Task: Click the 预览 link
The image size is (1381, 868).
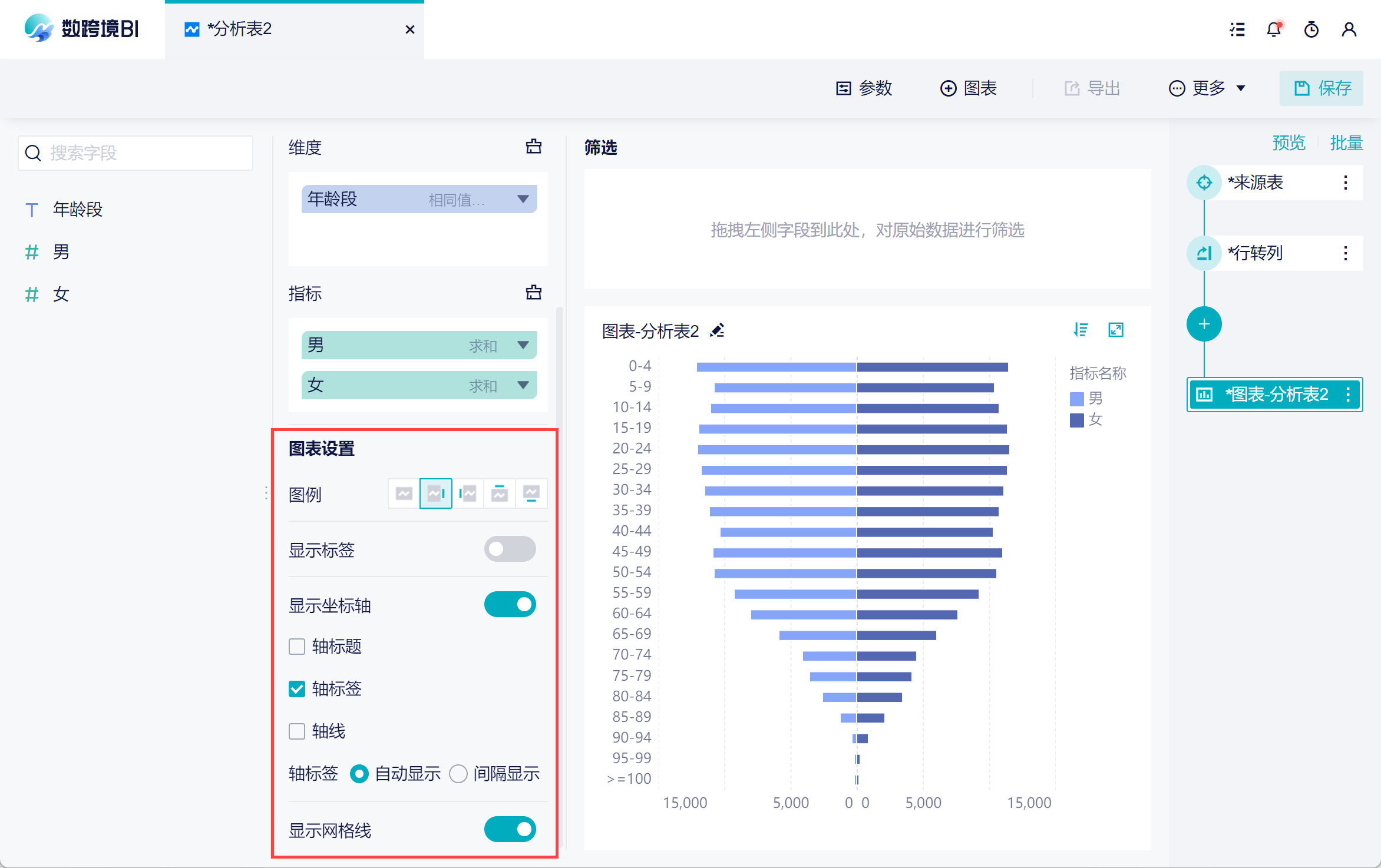Action: (1289, 143)
